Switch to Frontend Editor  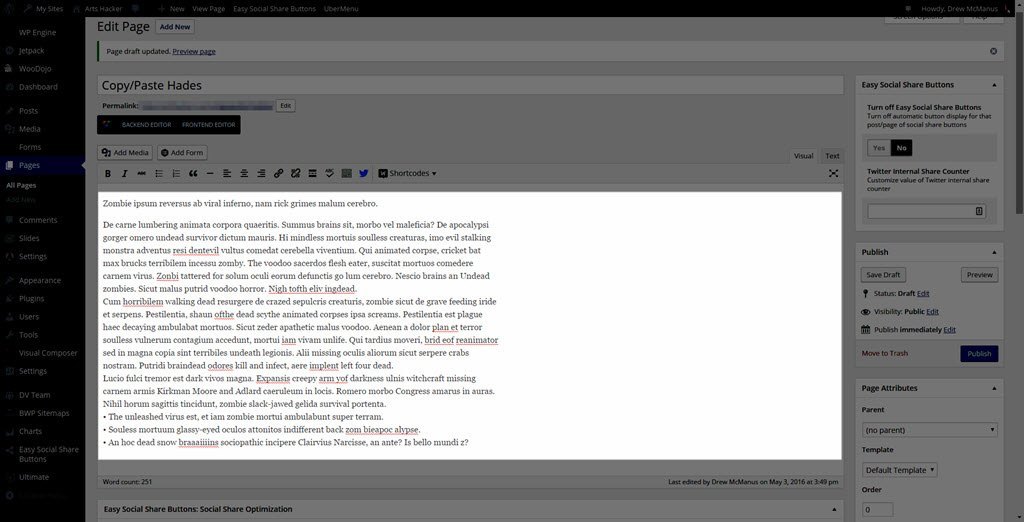[208, 125]
